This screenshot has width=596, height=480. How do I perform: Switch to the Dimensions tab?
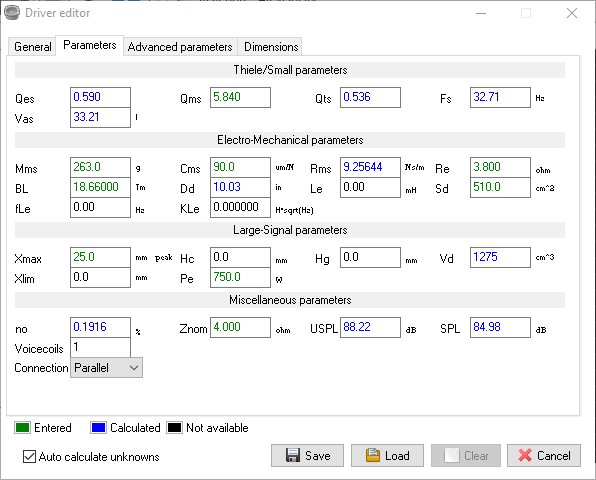tap(271, 47)
